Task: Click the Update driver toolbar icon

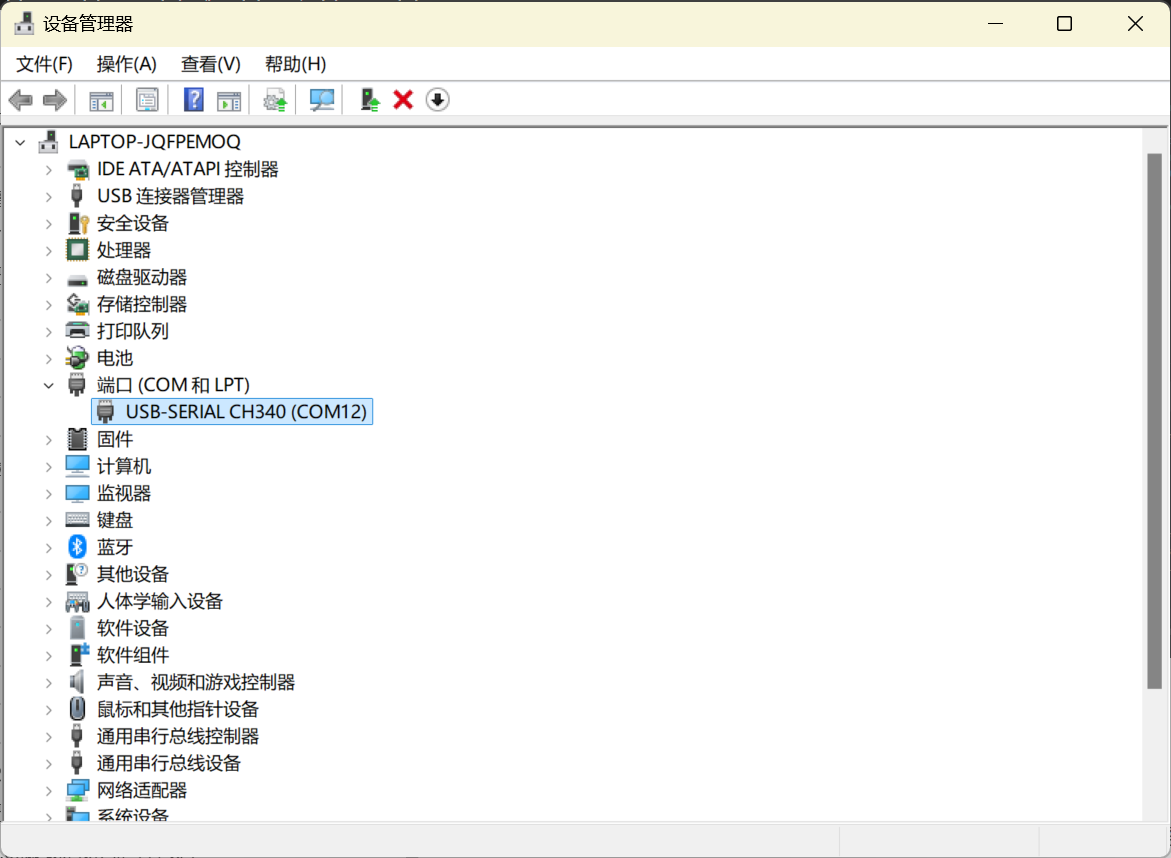Action: click(276, 100)
